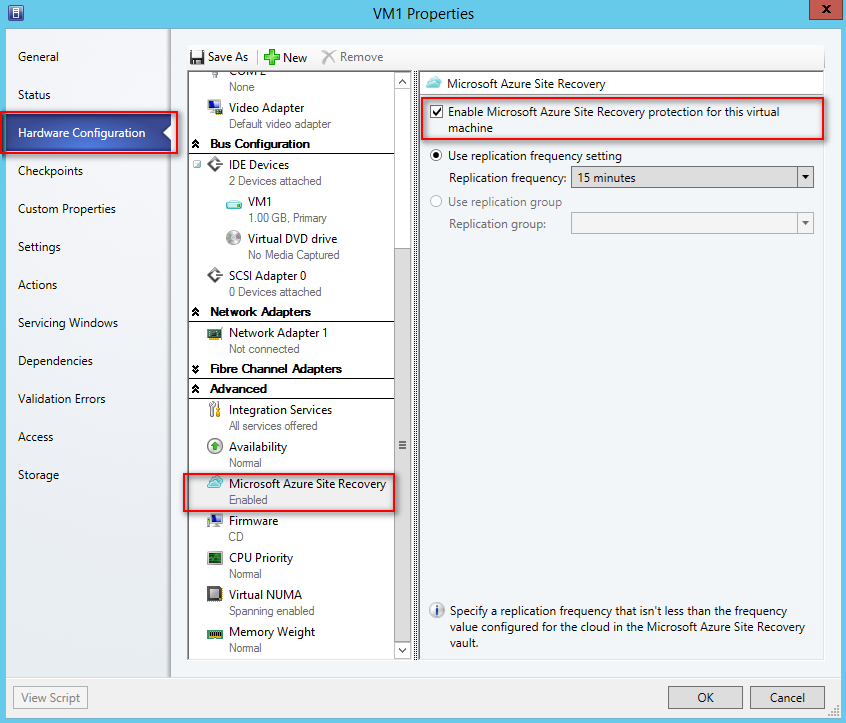Click the Save As label in toolbar
Screen dimensions: 846x723
[228, 57]
